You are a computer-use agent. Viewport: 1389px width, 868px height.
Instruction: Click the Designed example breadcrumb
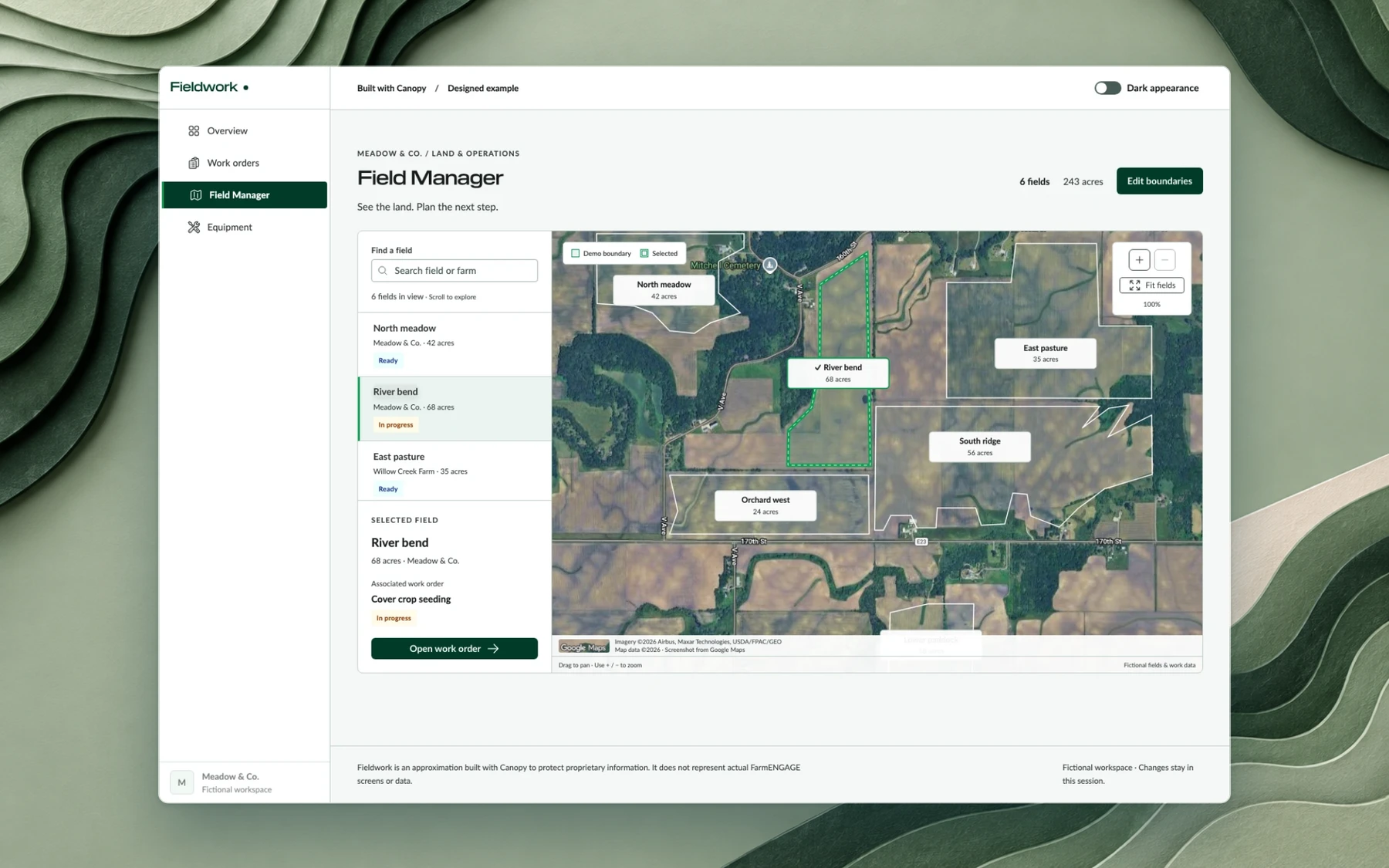point(483,88)
